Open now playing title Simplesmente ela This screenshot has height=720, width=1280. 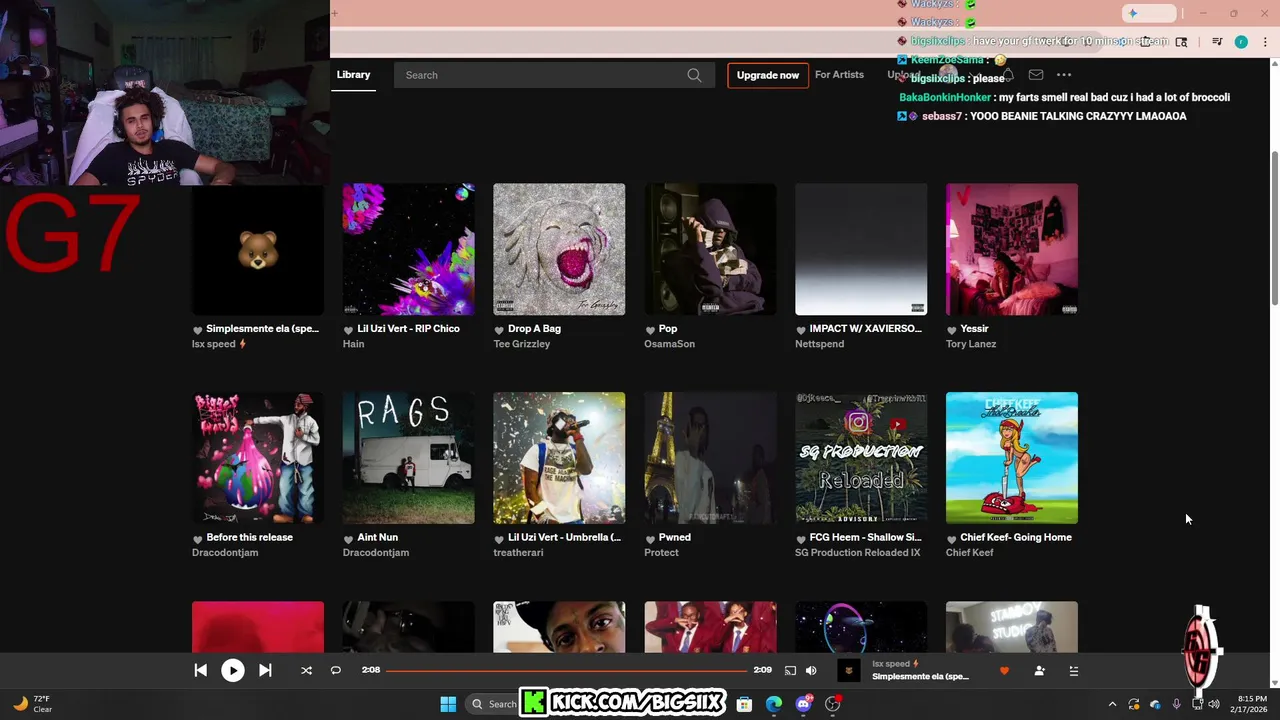[920, 677]
